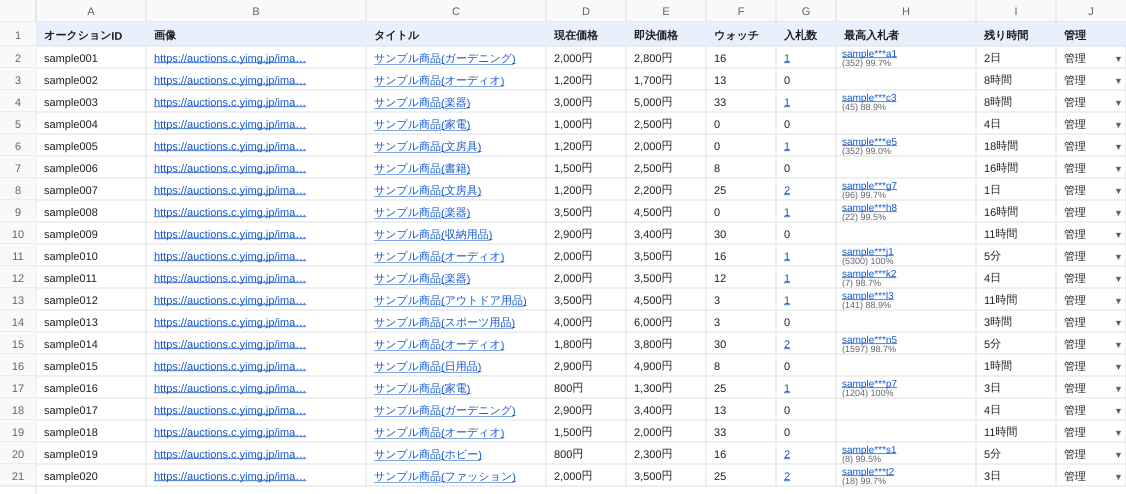
Task: Select column C header
Action: point(456,11)
